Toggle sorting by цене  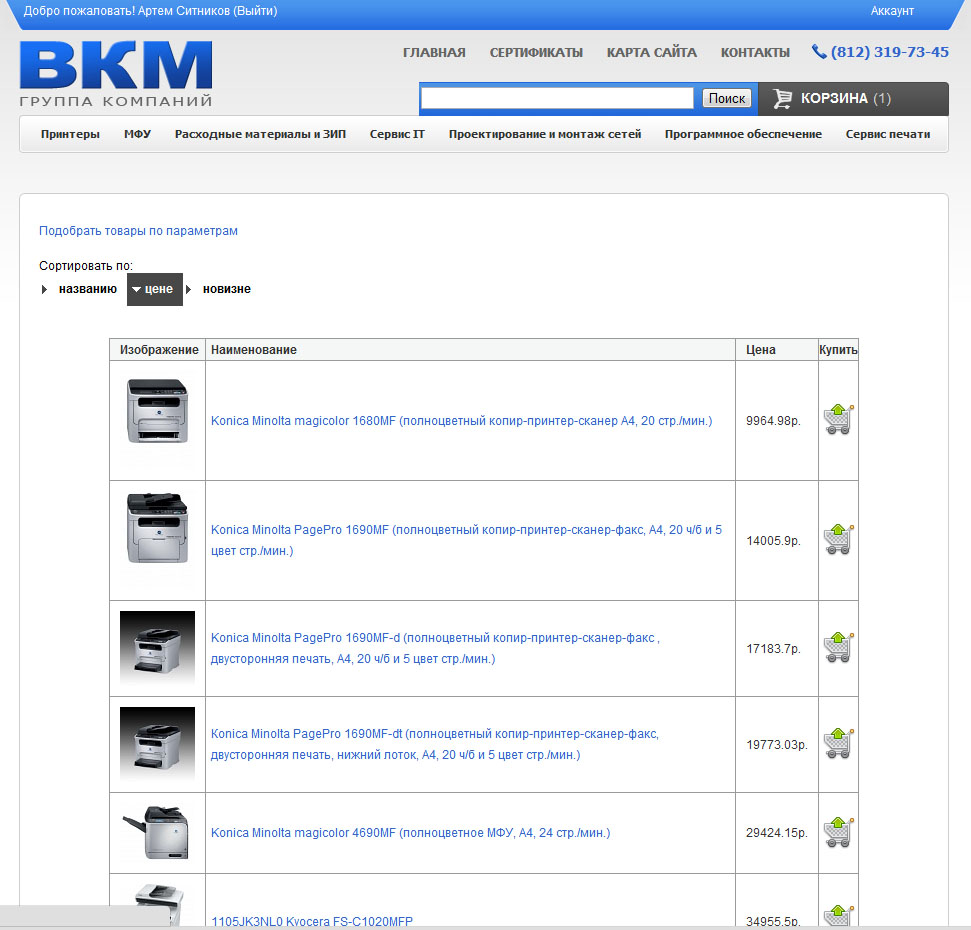(155, 289)
